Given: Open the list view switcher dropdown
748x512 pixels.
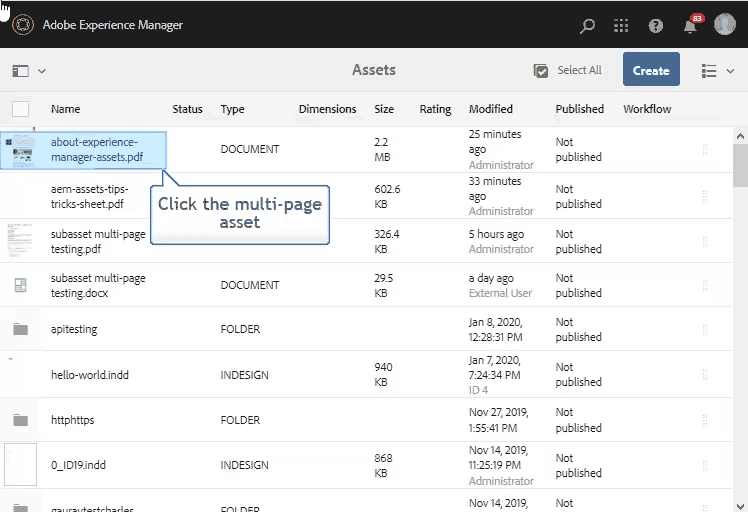Looking at the screenshot, I should click(718, 71).
